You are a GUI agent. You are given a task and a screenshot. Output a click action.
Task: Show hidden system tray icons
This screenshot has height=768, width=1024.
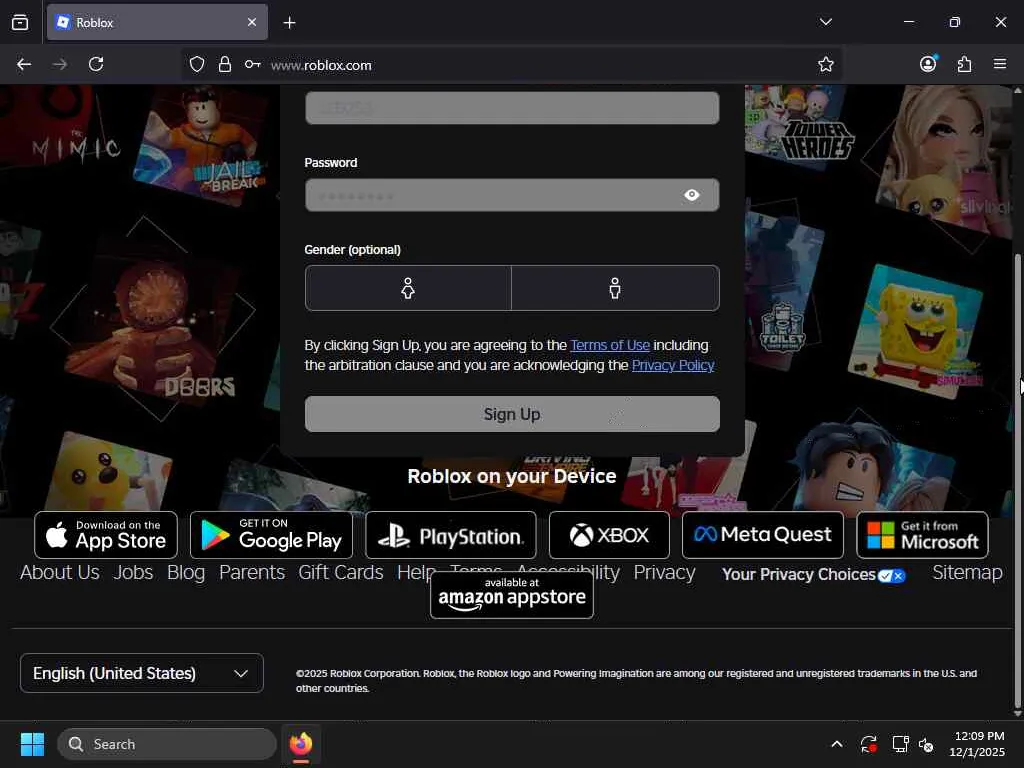(837, 744)
